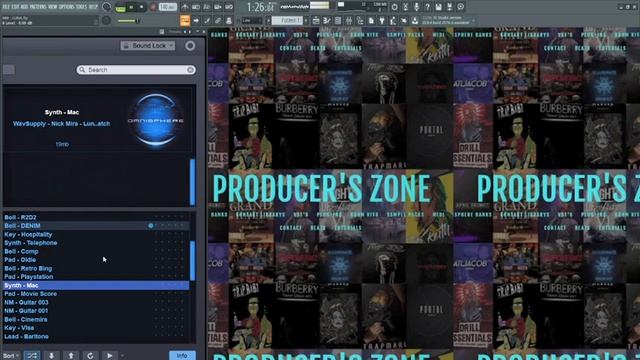The height and width of the screenshot is (360, 640).
Task: Open the Sort dropdown
Action: [x=11, y=356]
